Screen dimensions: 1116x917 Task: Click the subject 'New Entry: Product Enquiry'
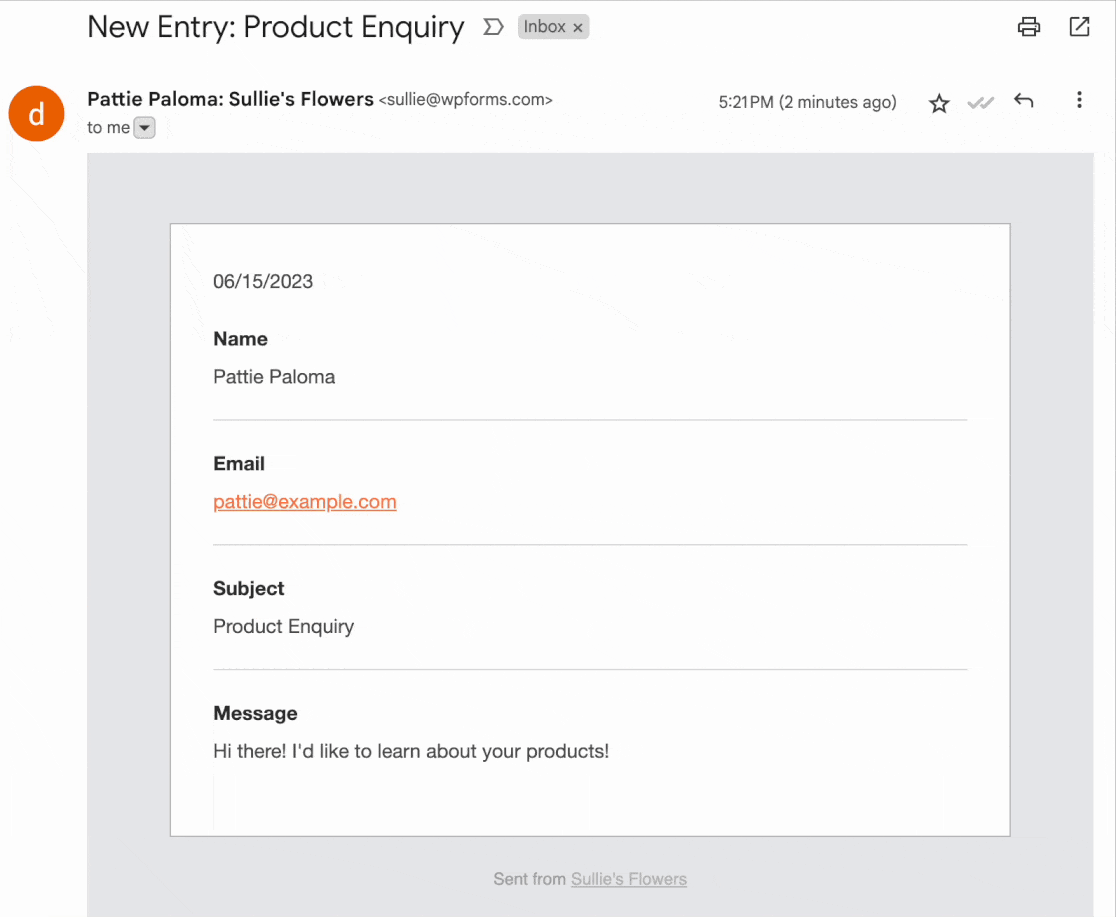(x=275, y=27)
